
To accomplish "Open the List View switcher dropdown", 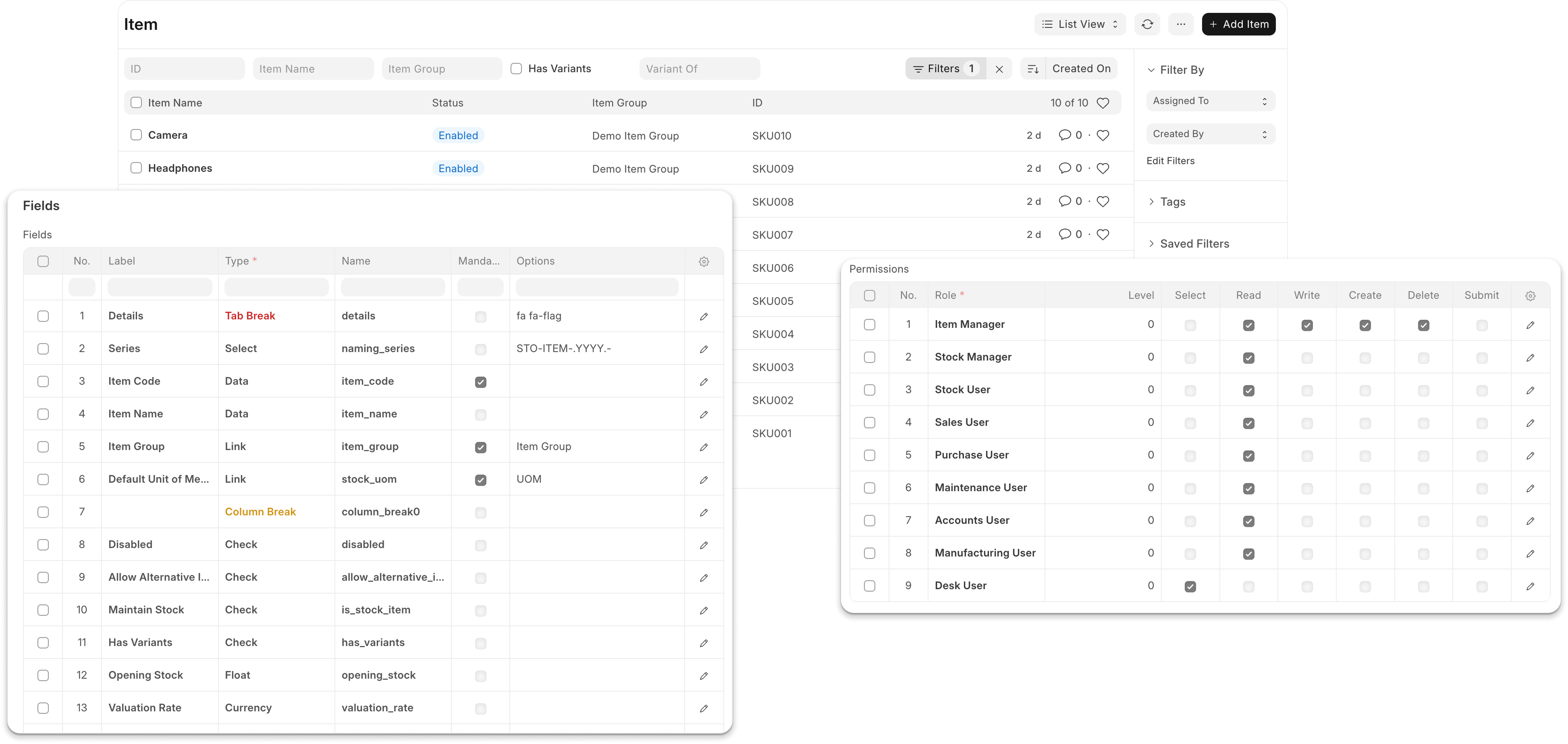I will (x=1080, y=24).
